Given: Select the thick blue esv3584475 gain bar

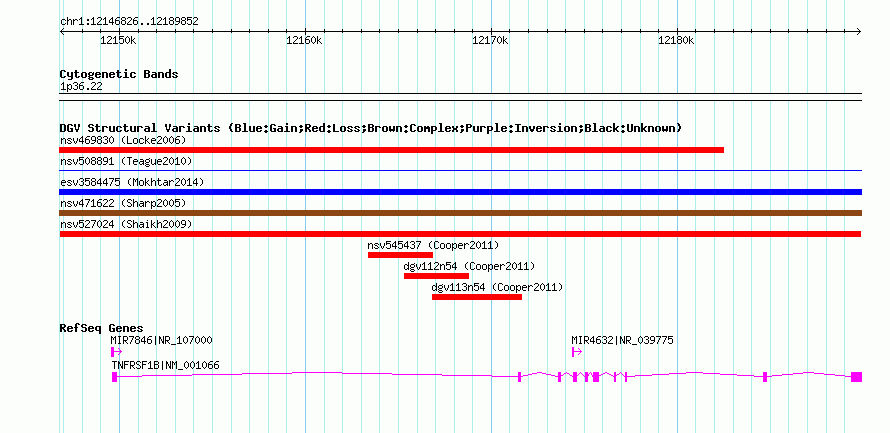Looking at the screenshot, I should (x=460, y=192).
